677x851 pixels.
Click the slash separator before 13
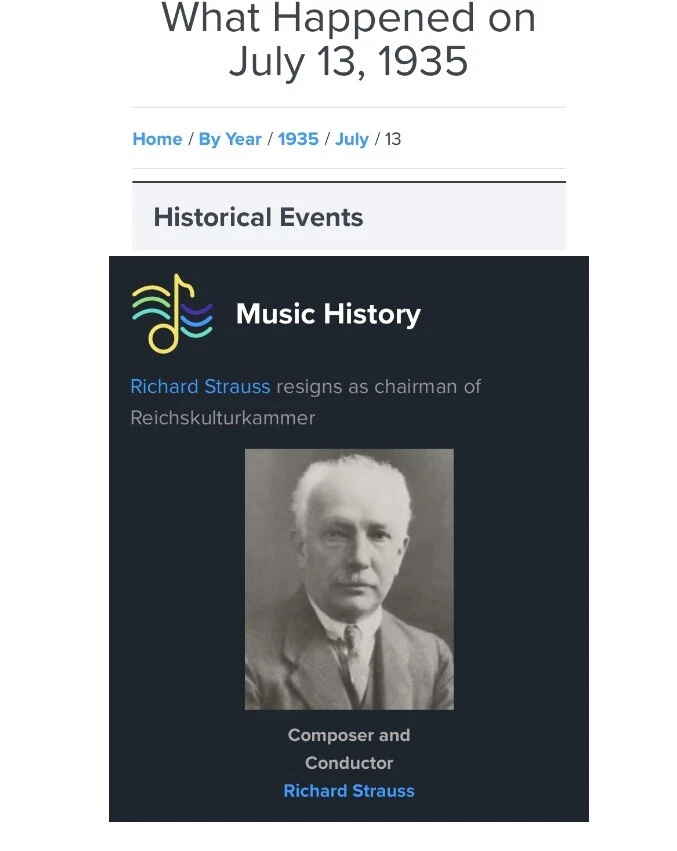(x=377, y=139)
